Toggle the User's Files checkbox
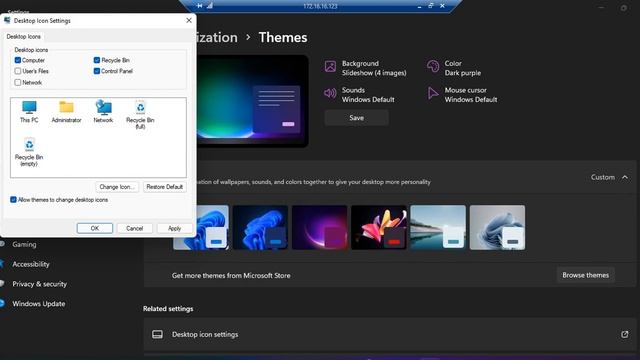Screen dimensions: 640x360 [18, 71]
